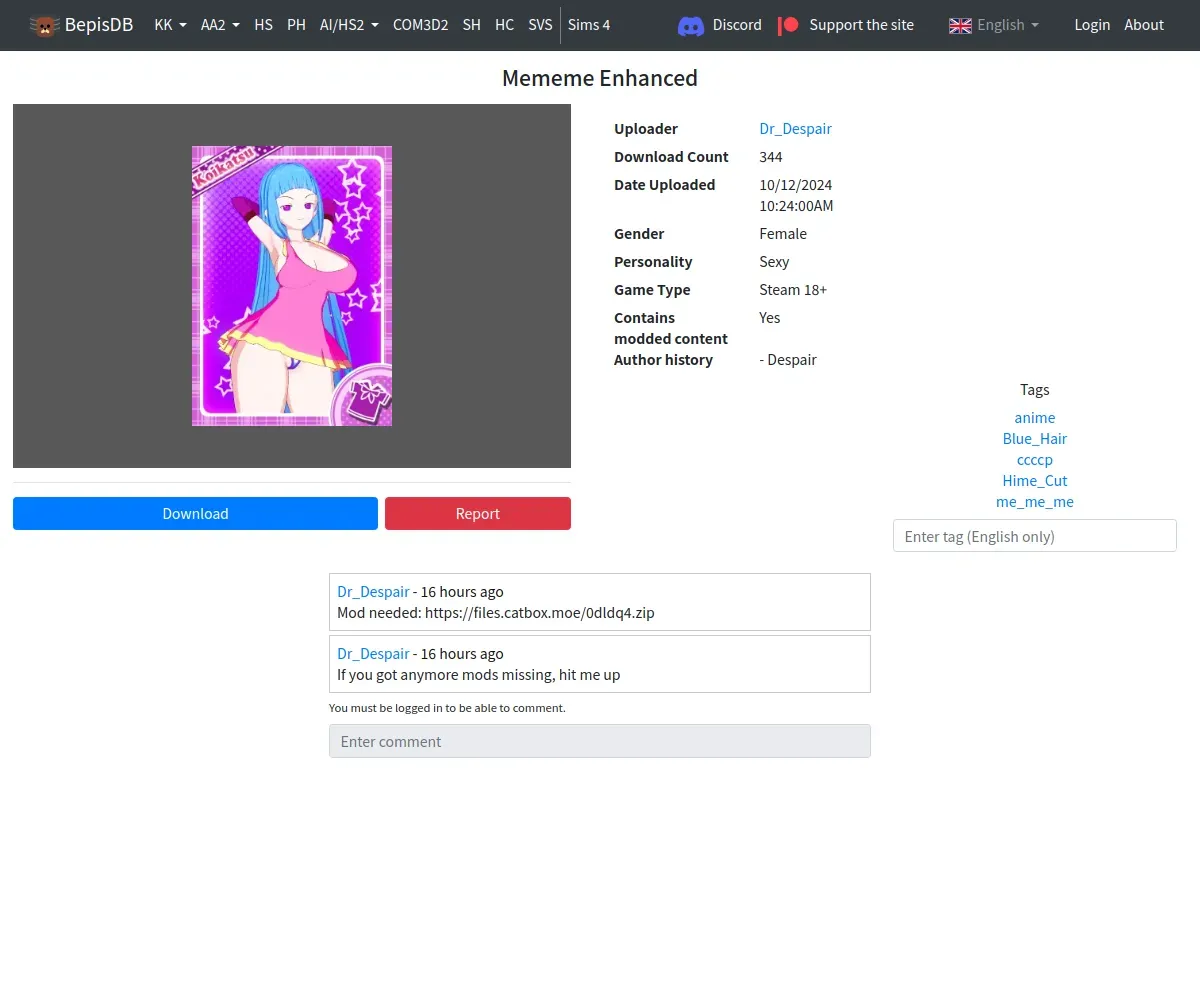Click the Login link
The height and width of the screenshot is (1000, 1200).
1092,25
